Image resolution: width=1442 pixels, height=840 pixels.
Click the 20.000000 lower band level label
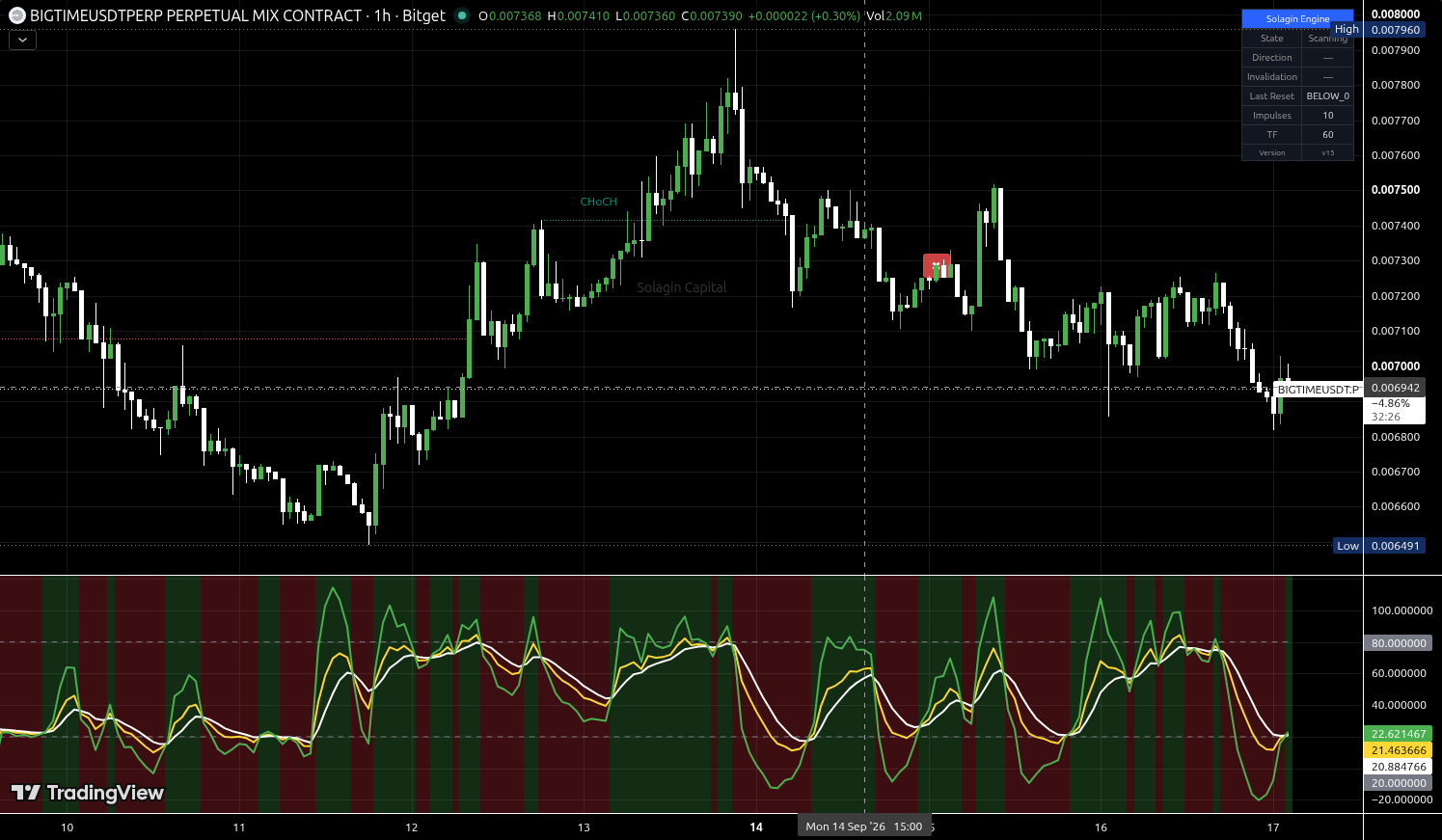click(x=1399, y=783)
